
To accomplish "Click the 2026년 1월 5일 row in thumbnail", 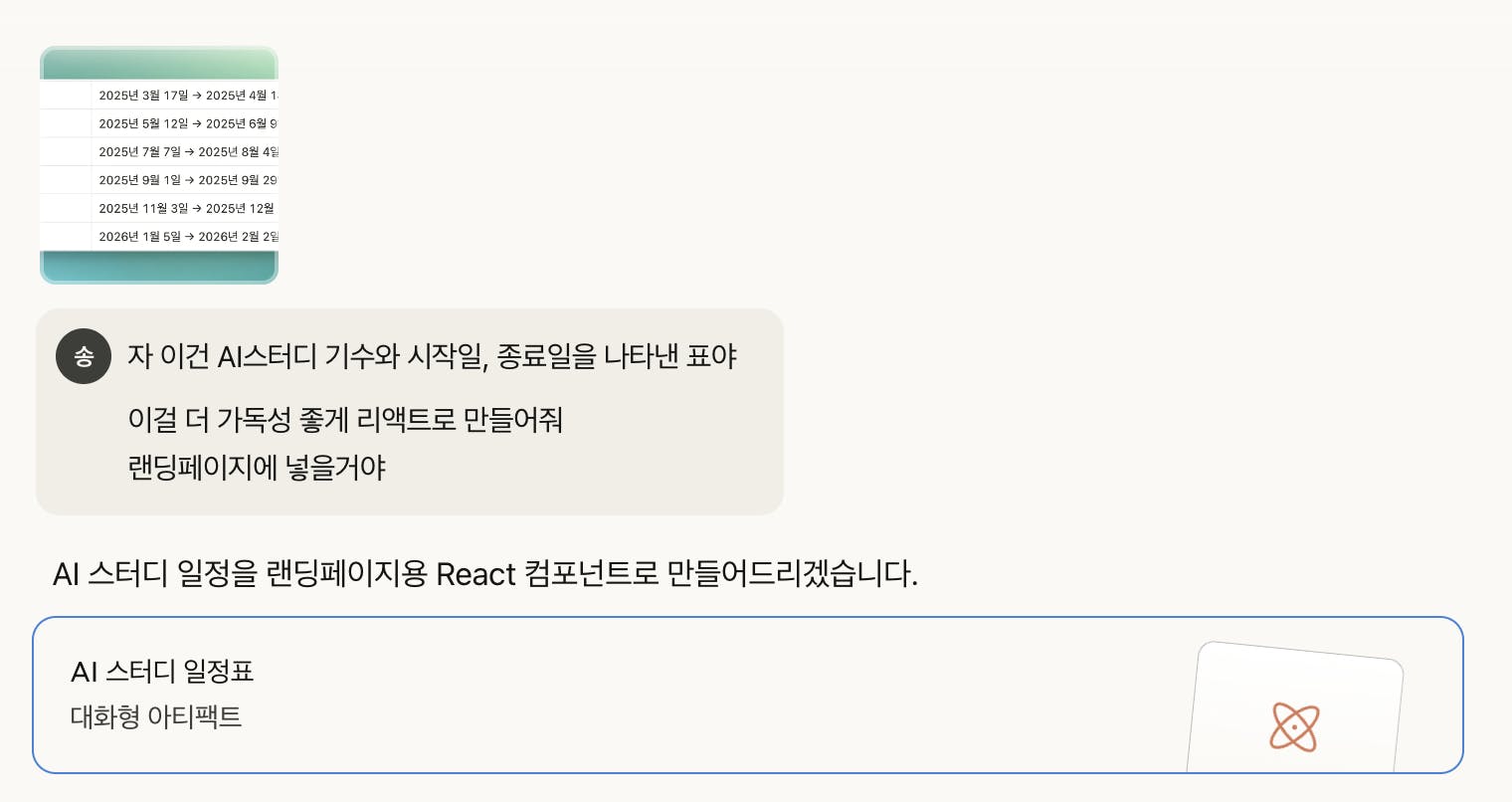I will point(185,237).
